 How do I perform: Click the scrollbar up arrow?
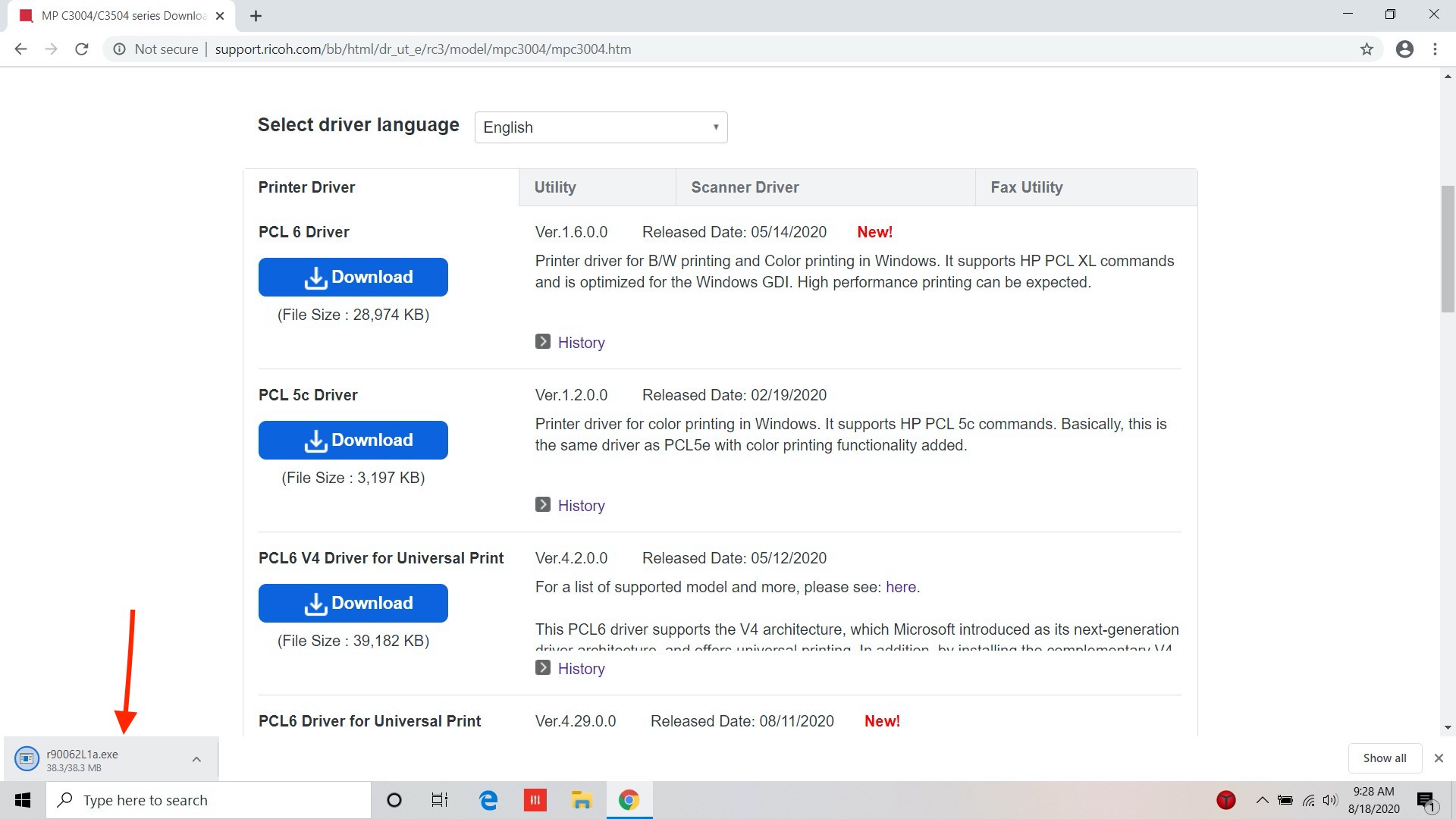click(x=1448, y=77)
